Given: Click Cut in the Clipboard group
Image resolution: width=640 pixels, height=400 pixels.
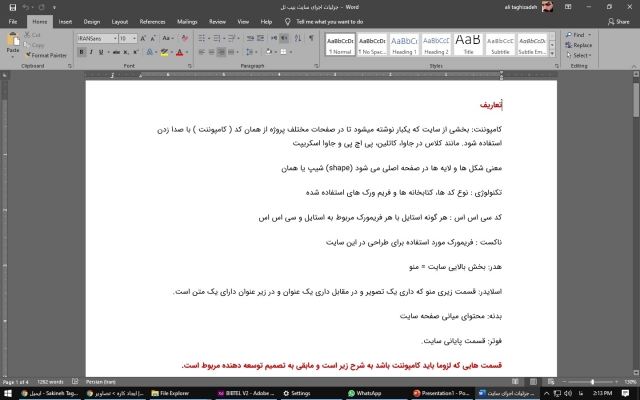Looking at the screenshot, I should pyautogui.click(x=32, y=35).
